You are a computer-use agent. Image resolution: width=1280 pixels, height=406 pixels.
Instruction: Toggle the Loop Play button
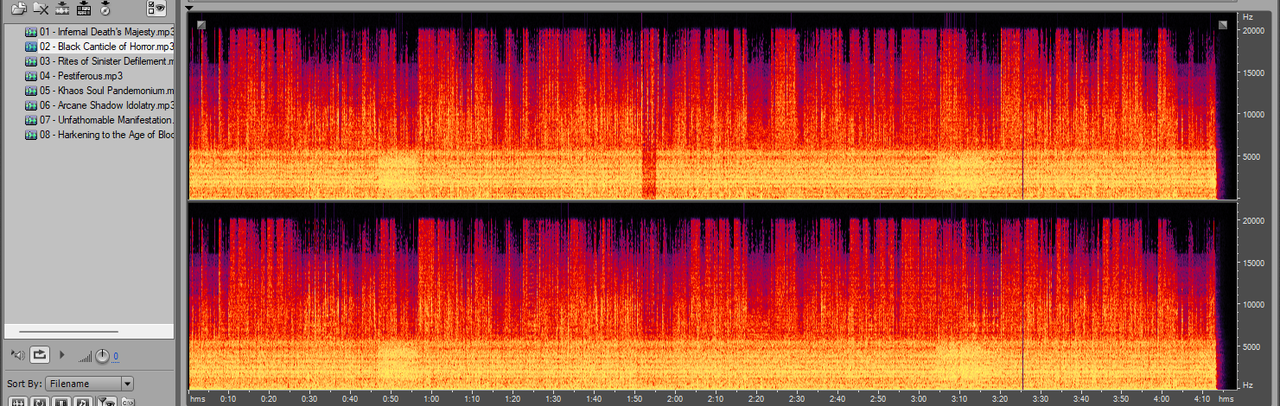point(40,354)
